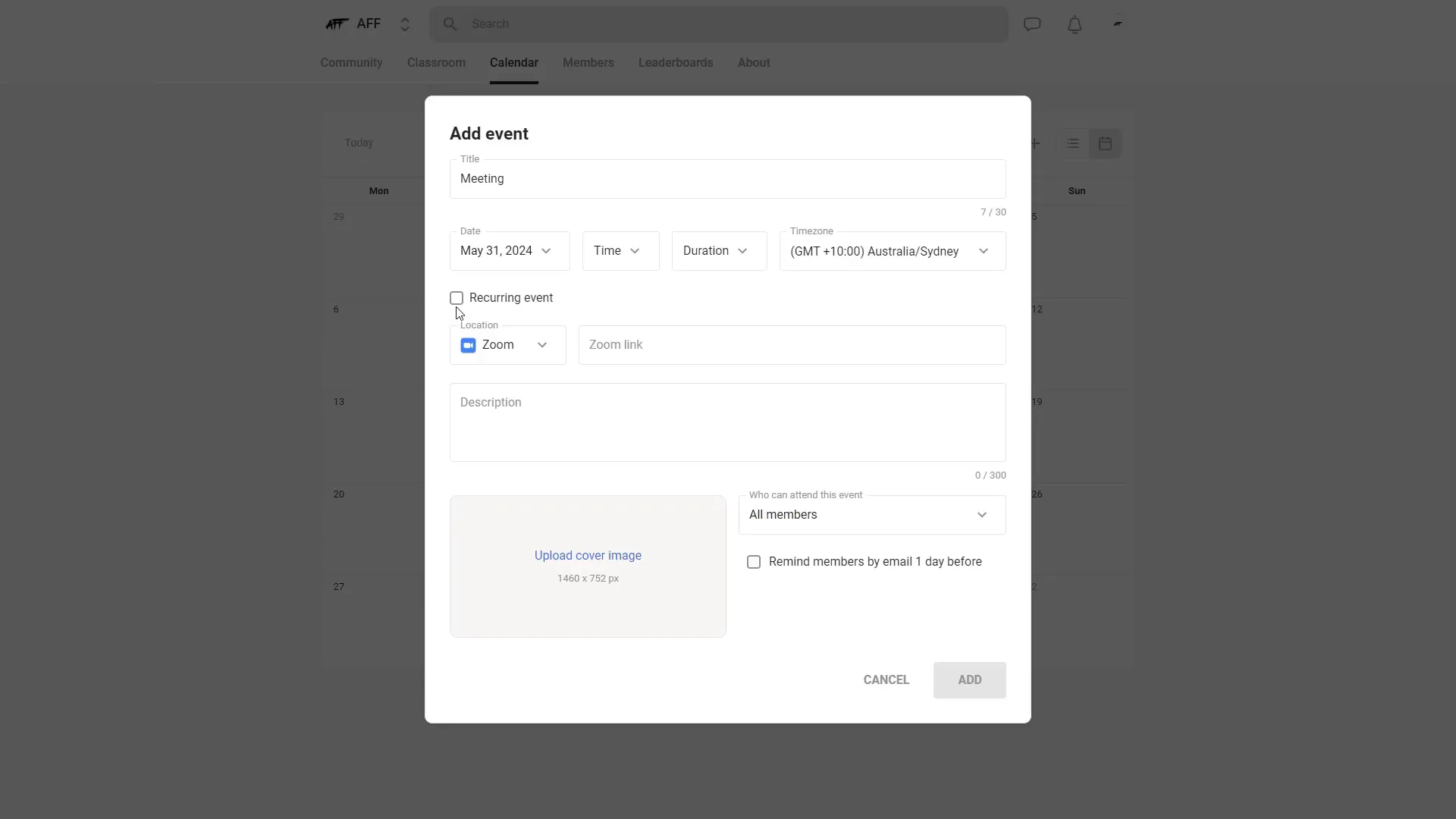The height and width of the screenshot is (819, 1456).
Task: Click the Description text area
Action: (x=728, y=422)
